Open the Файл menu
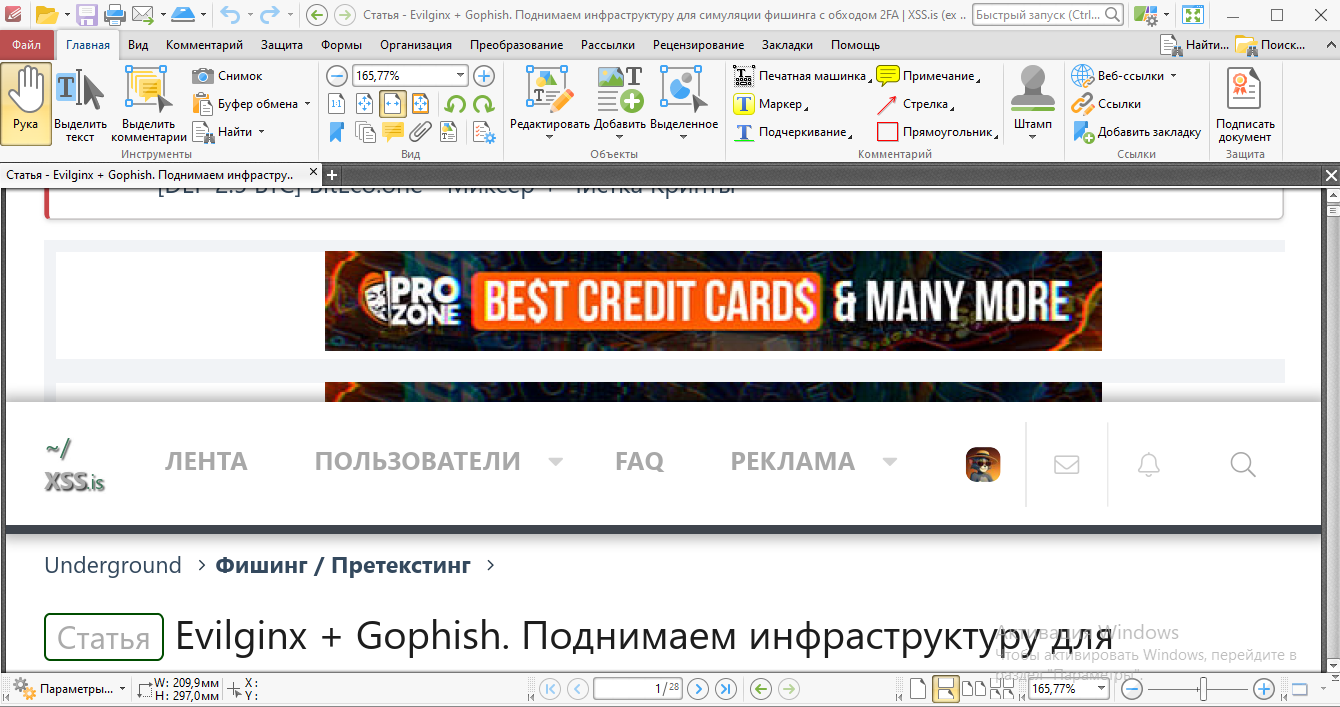This screenshot has width=1340, height=707. (28, 45)
